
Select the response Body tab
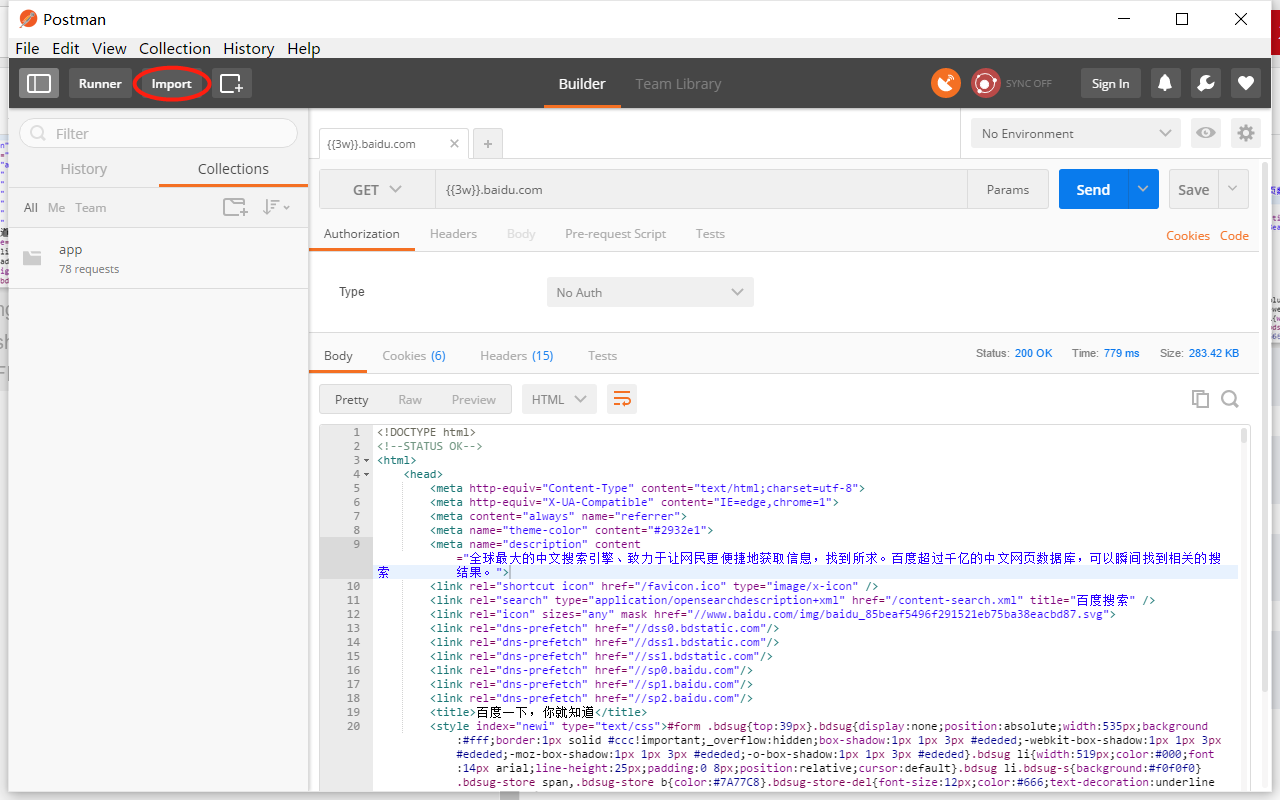[x=338, y=355]
